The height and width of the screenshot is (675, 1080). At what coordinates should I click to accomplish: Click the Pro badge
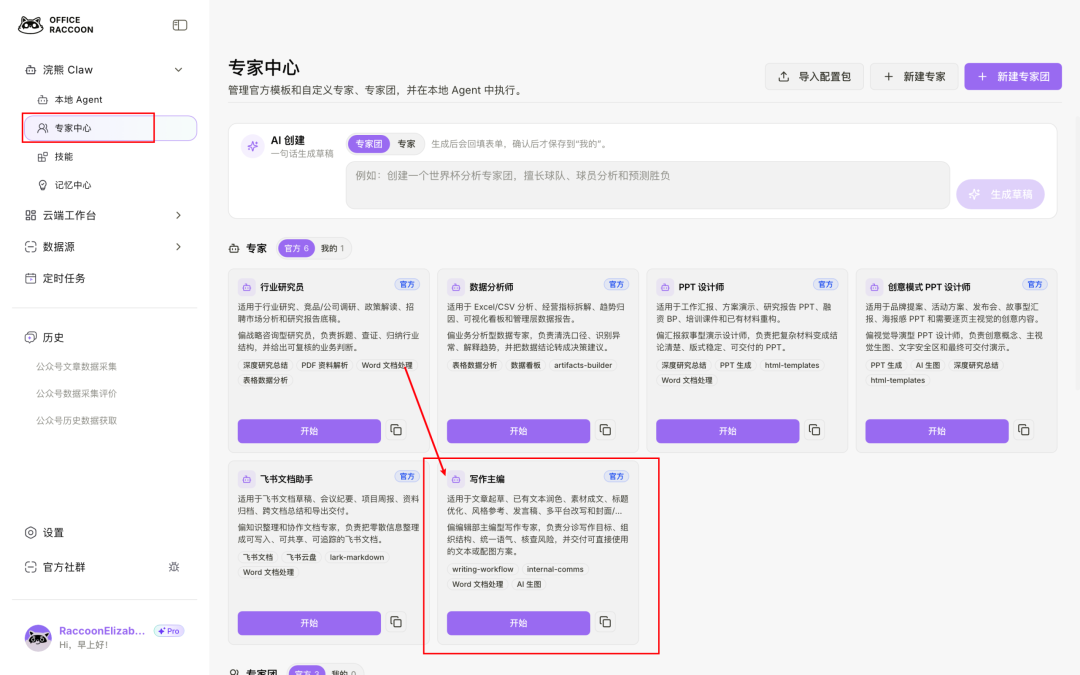pyautogui.click(x=169, y=631)
